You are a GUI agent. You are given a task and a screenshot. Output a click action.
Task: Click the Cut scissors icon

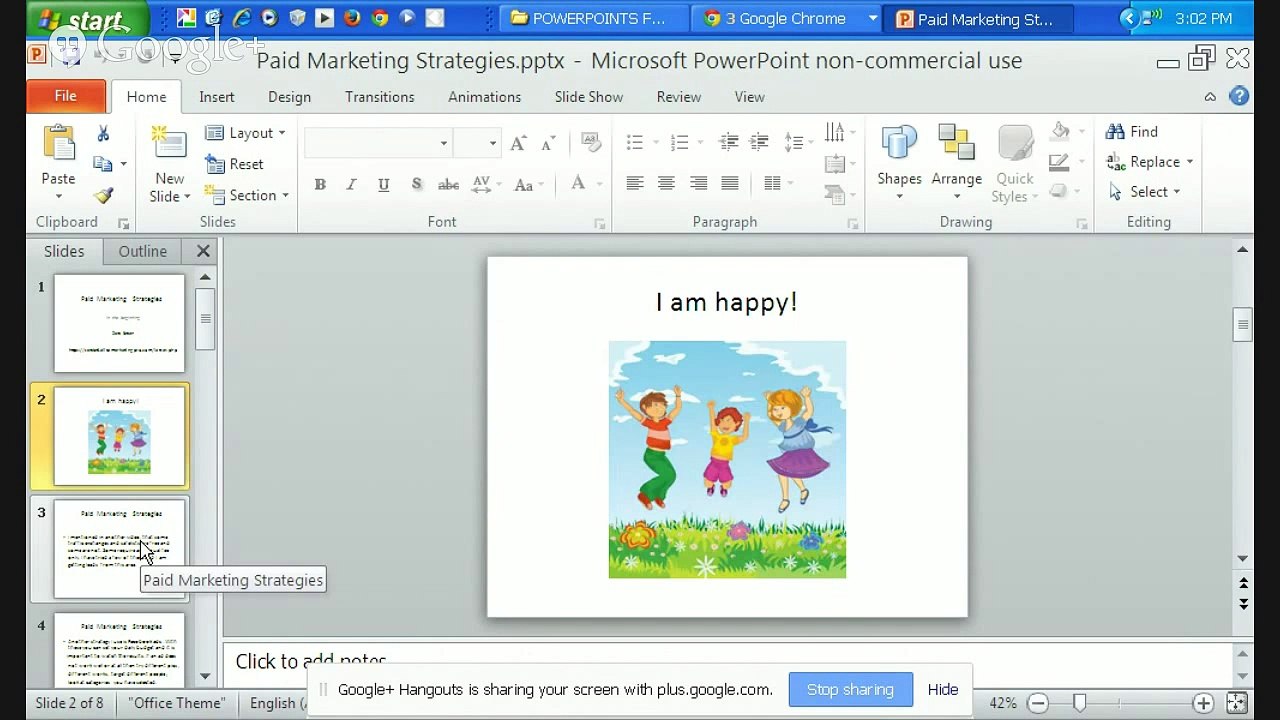pyautogui.click(x=103, y=133)
